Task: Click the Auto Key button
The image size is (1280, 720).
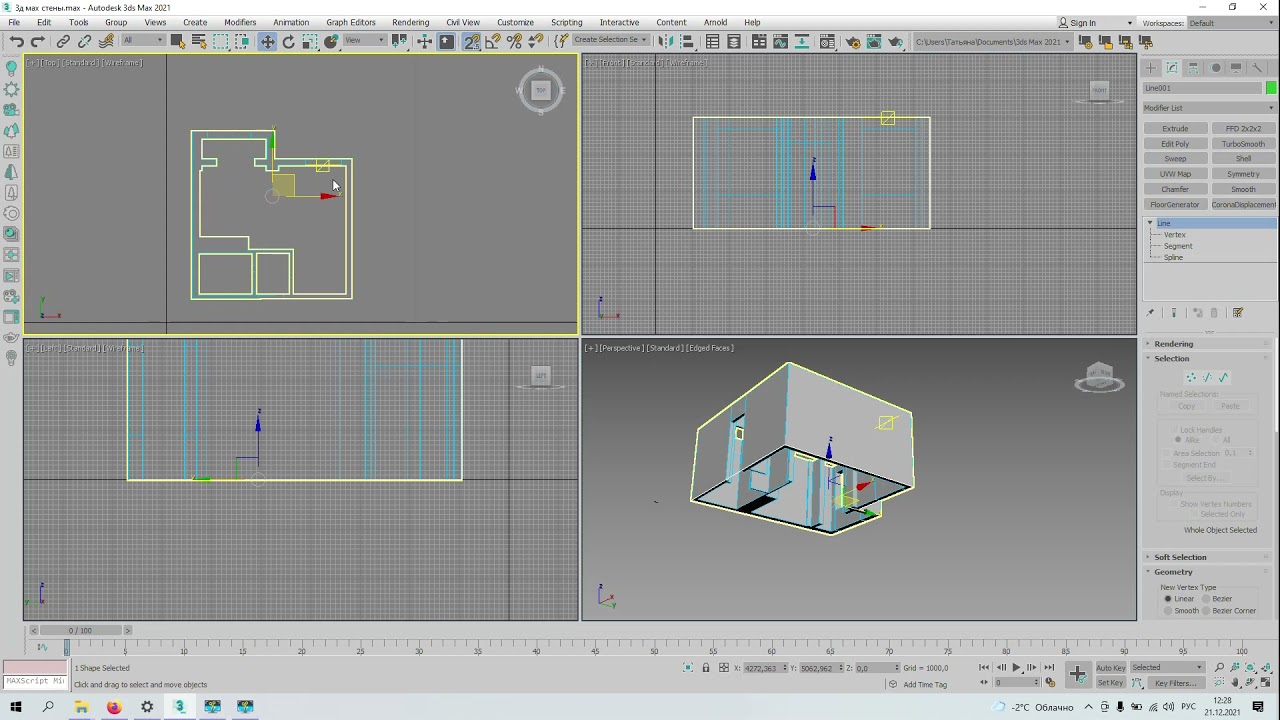Action: (1110, 668)
